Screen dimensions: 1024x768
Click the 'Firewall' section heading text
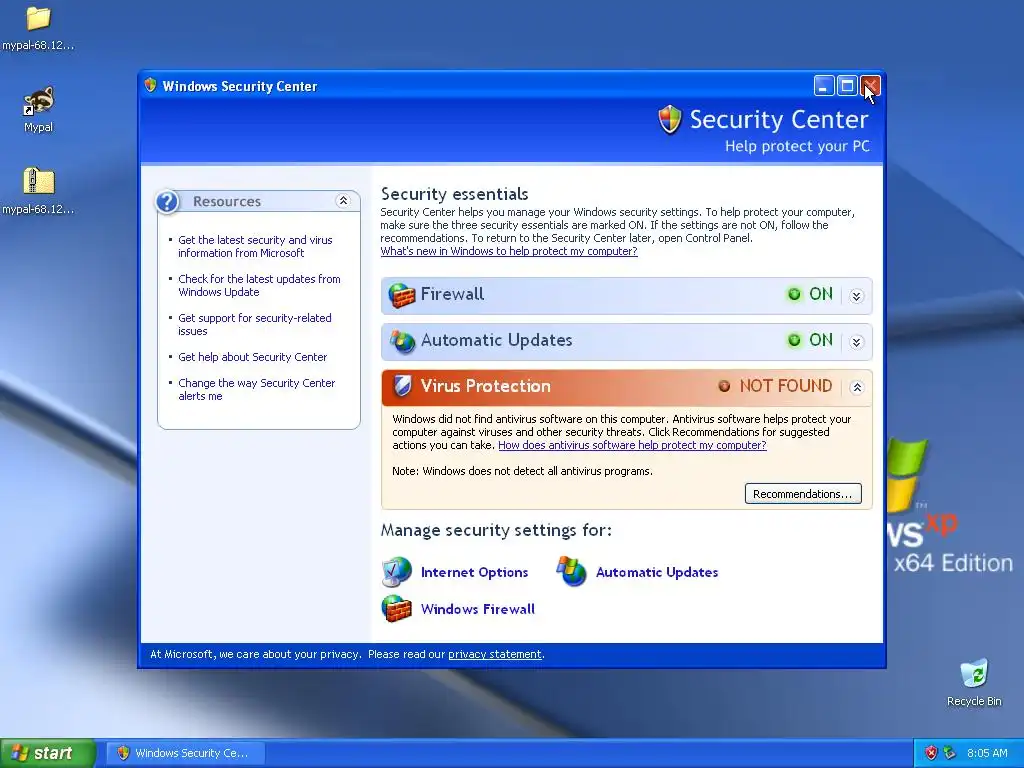pos(453,294)
